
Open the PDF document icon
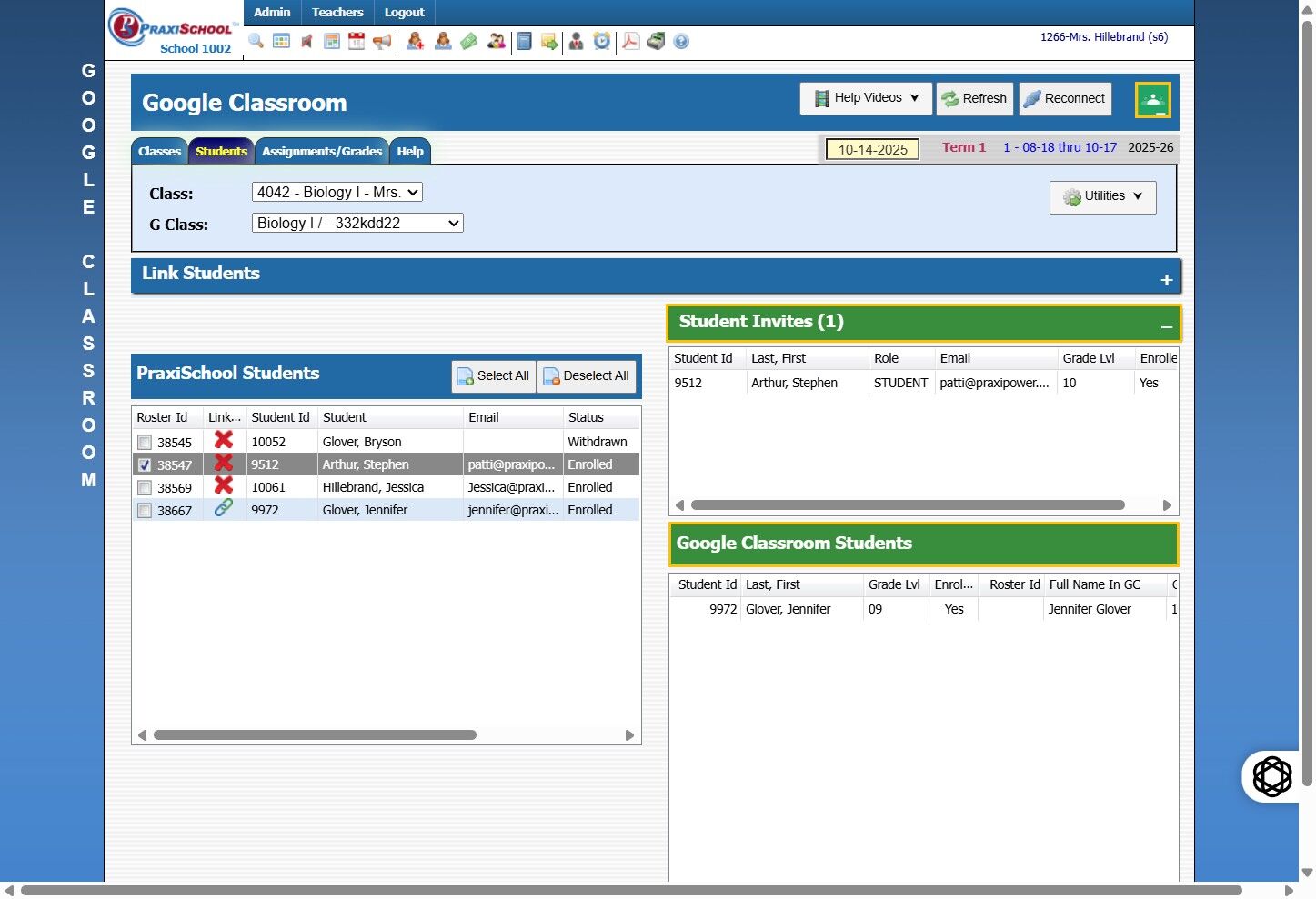tap(630, 41)
